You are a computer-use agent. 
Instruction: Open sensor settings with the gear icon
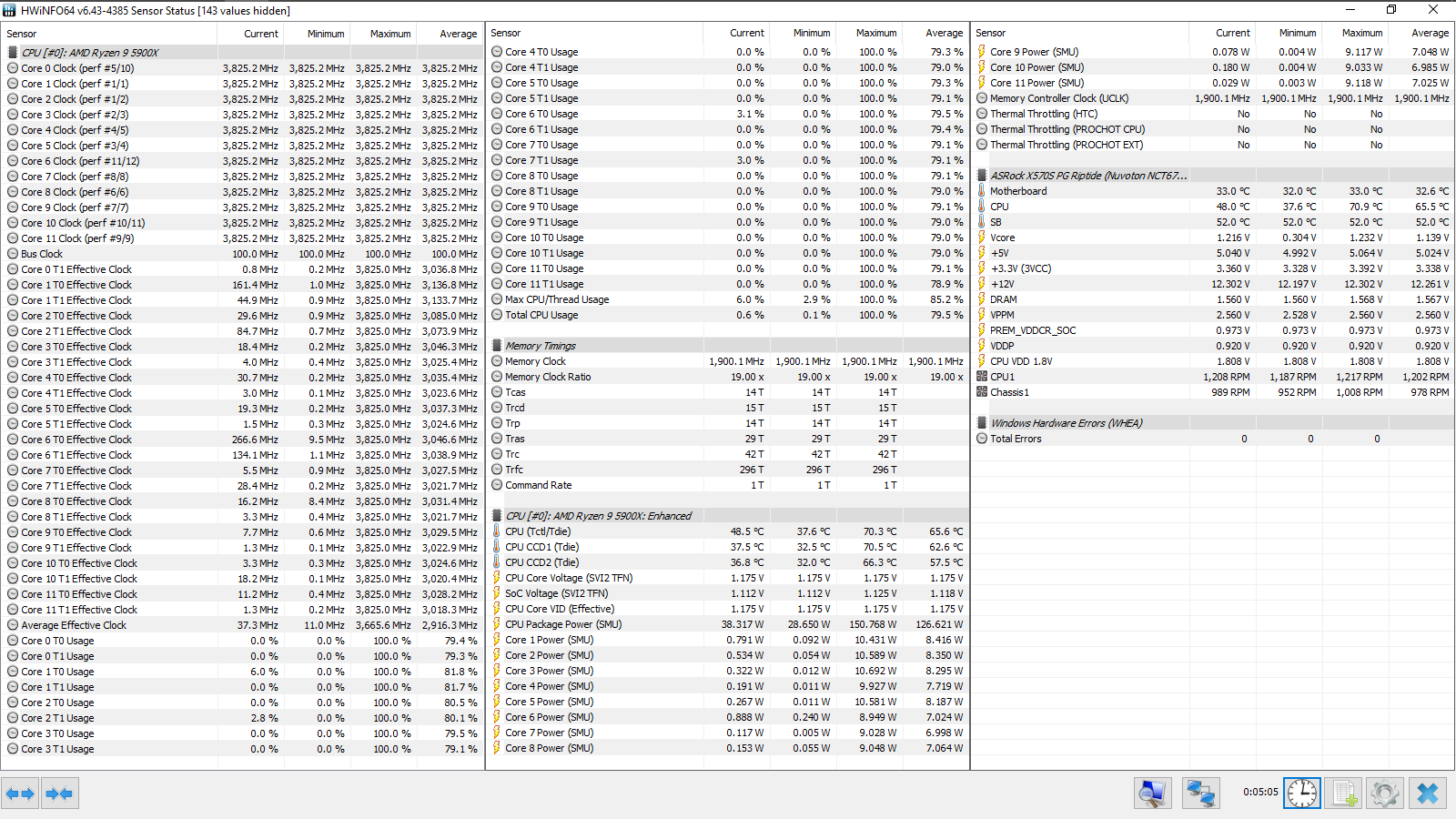point(1385,794)
